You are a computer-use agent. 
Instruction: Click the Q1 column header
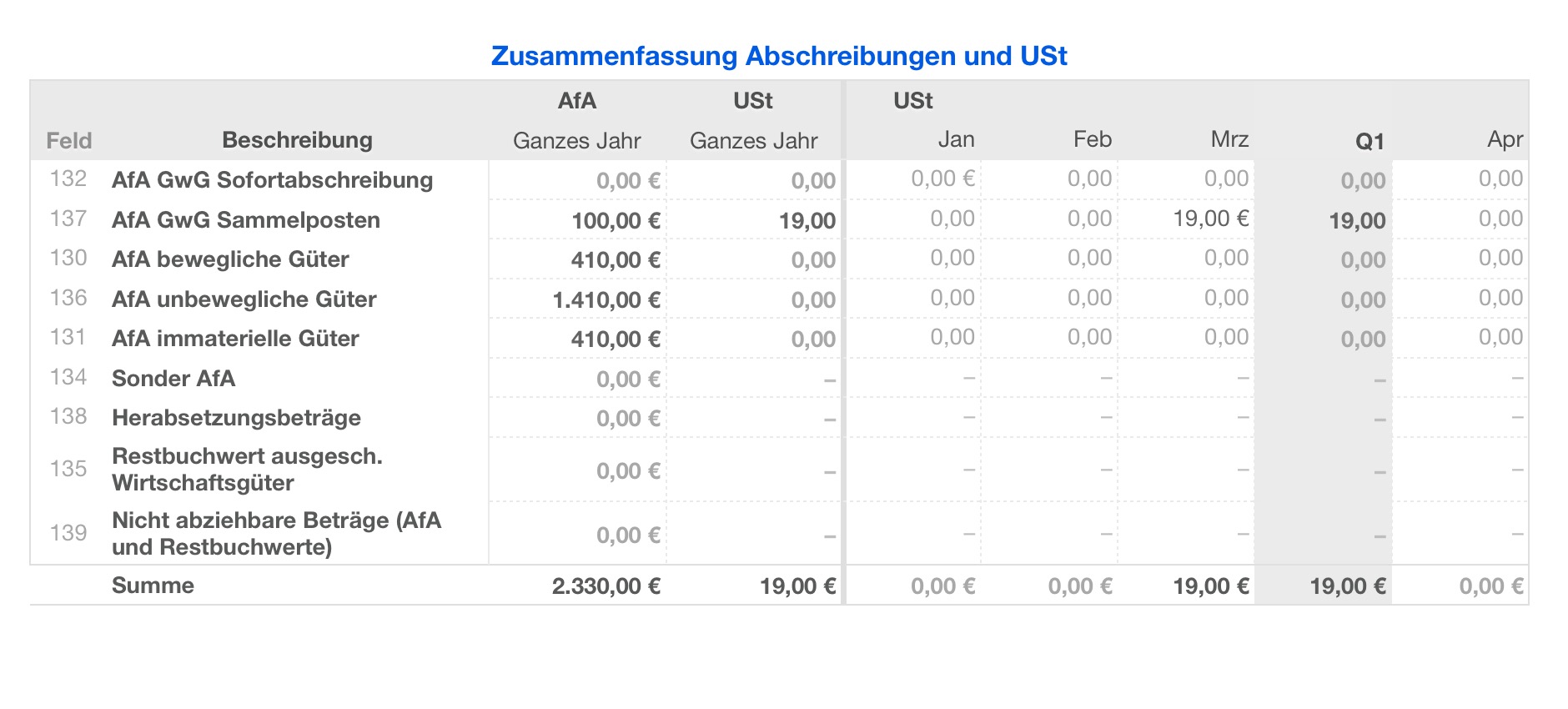coord(1369,141)
